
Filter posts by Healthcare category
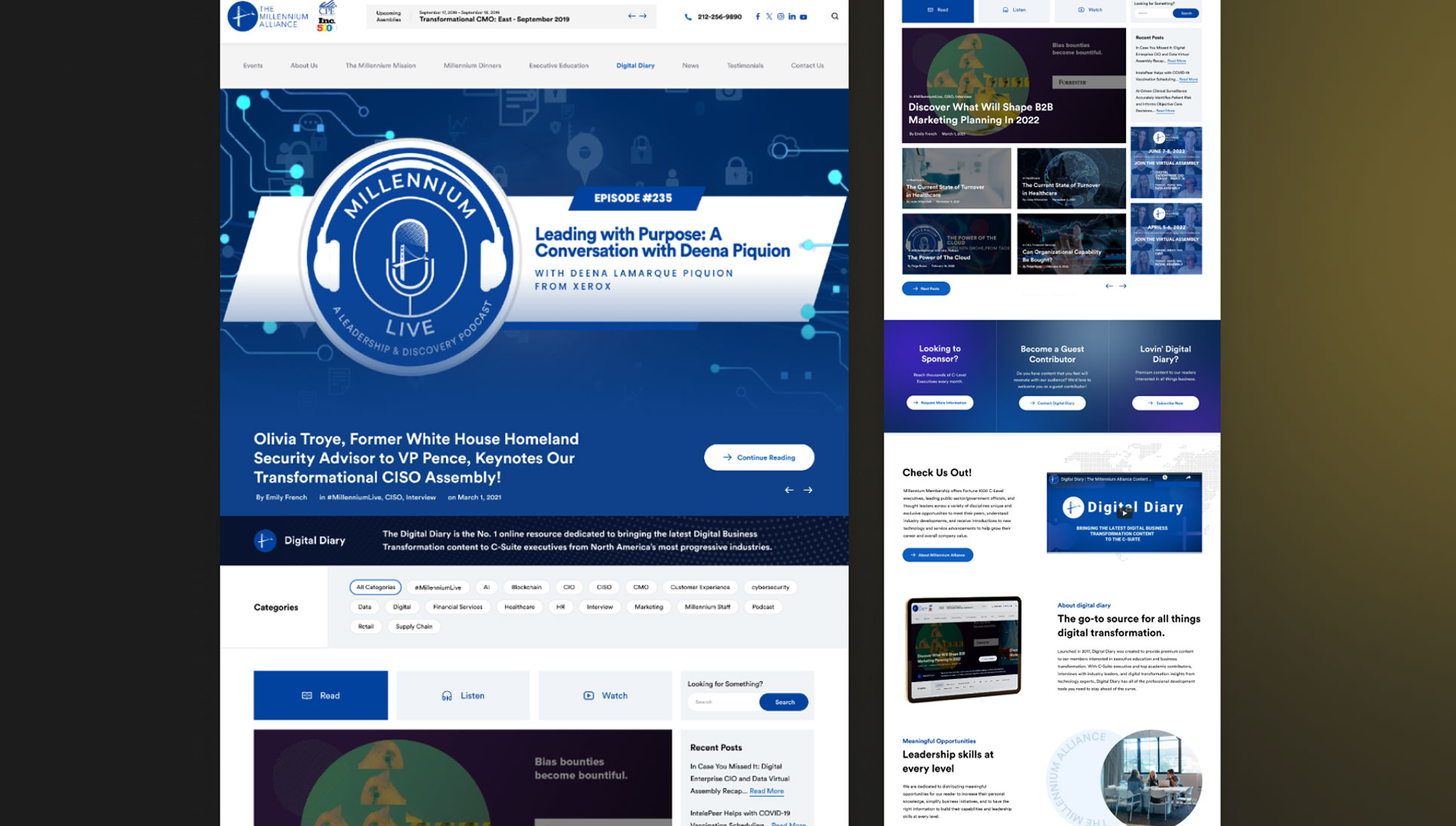pos(519,607)
